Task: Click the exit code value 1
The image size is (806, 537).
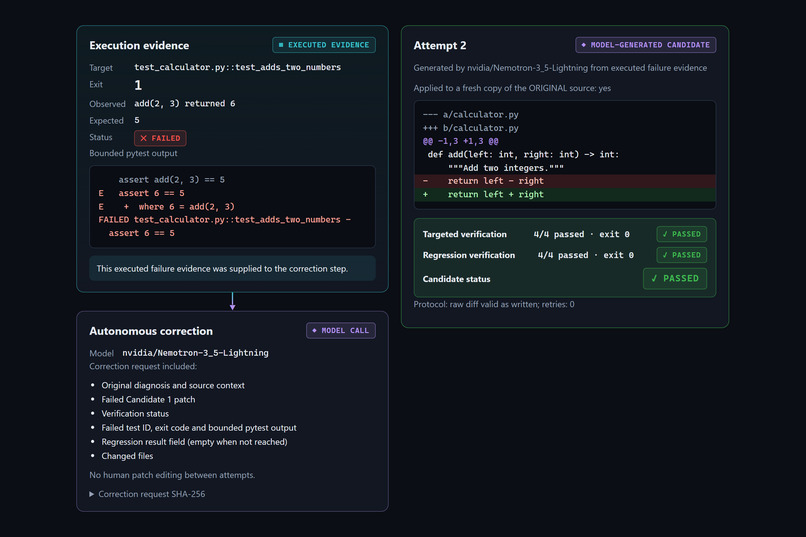Action: pos(138,85)
